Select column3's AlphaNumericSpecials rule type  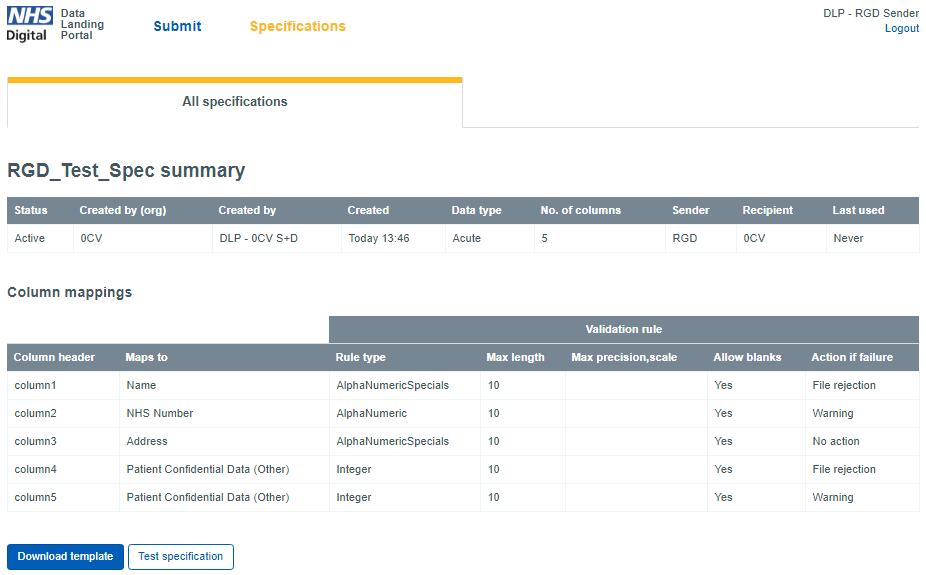pos(405,442)
